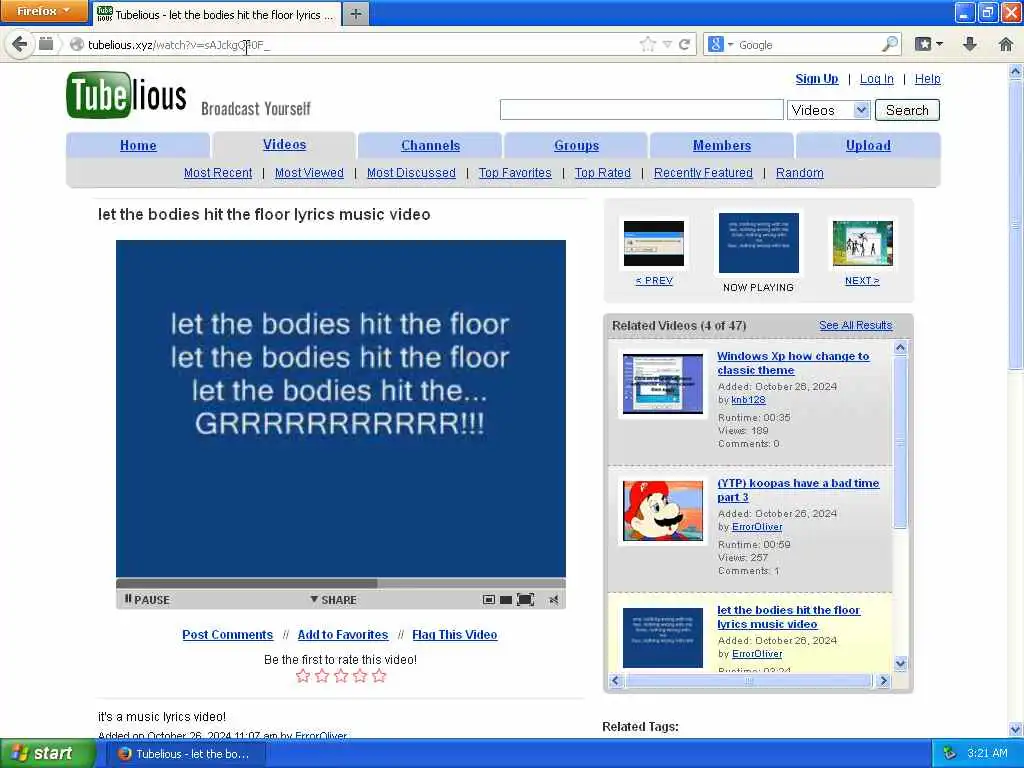Open the PREV video thumbnail

coord(654,244)
